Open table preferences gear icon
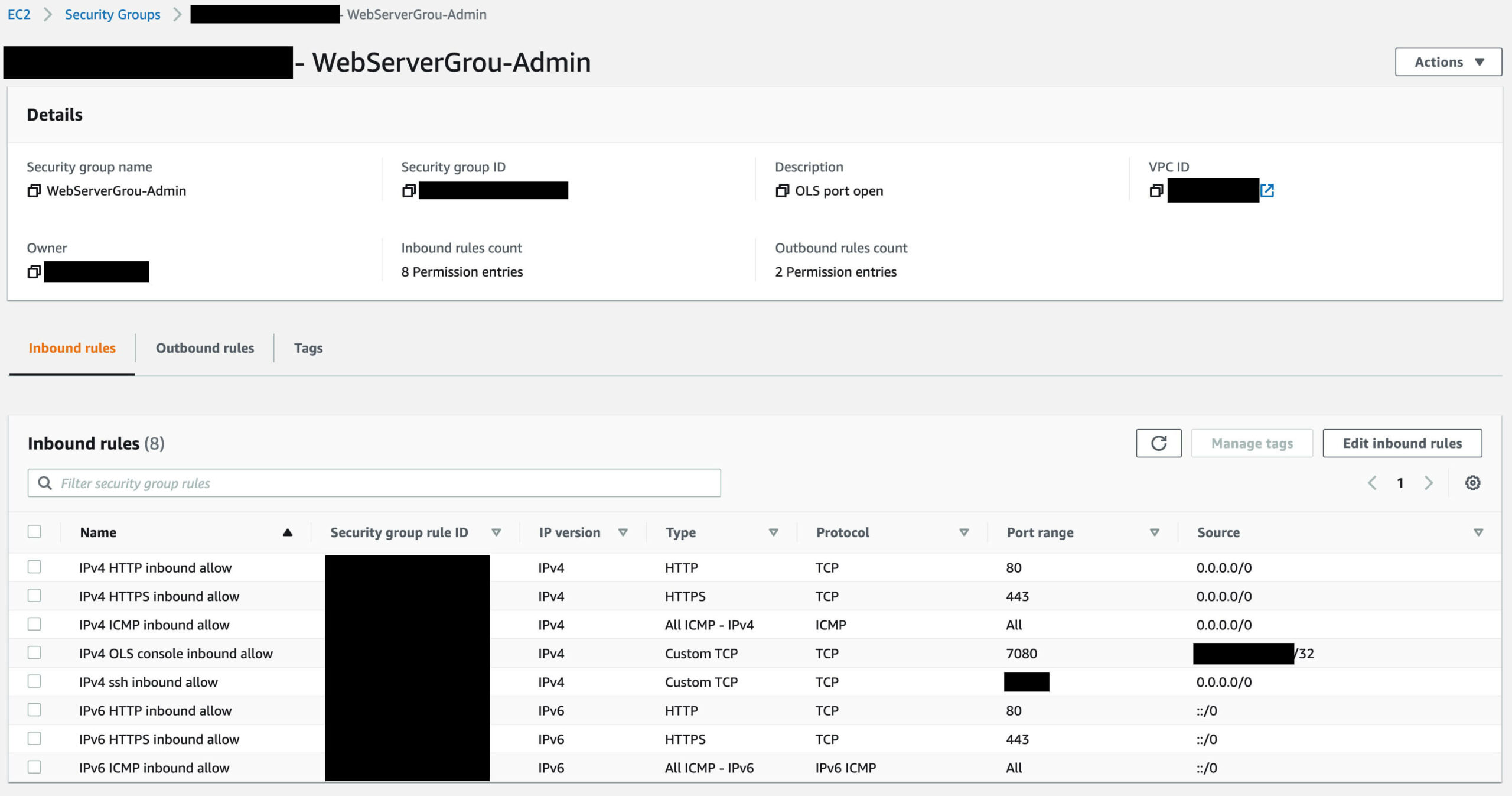Image resolution: width=1512 pixels, height=796 pixels. [1472, 483]
